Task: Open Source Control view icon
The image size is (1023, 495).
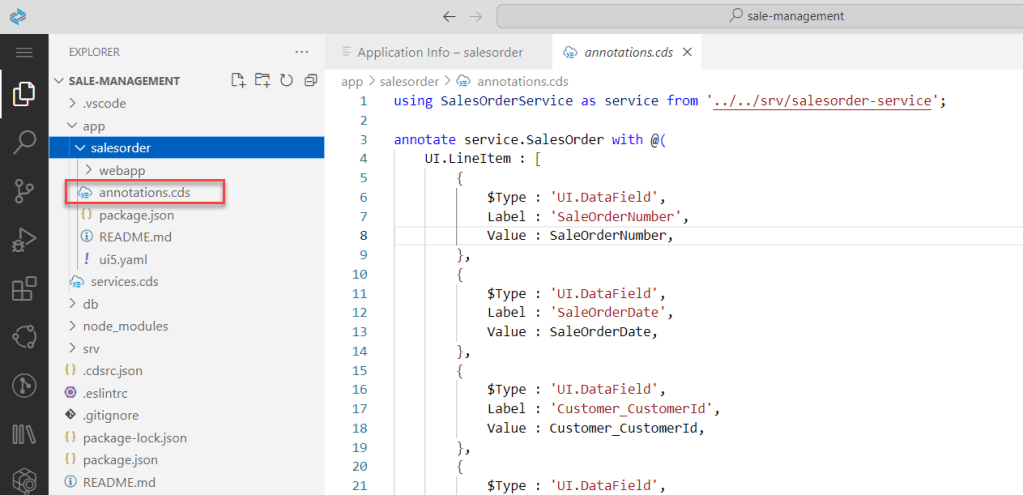Action: tap(24, 191)
